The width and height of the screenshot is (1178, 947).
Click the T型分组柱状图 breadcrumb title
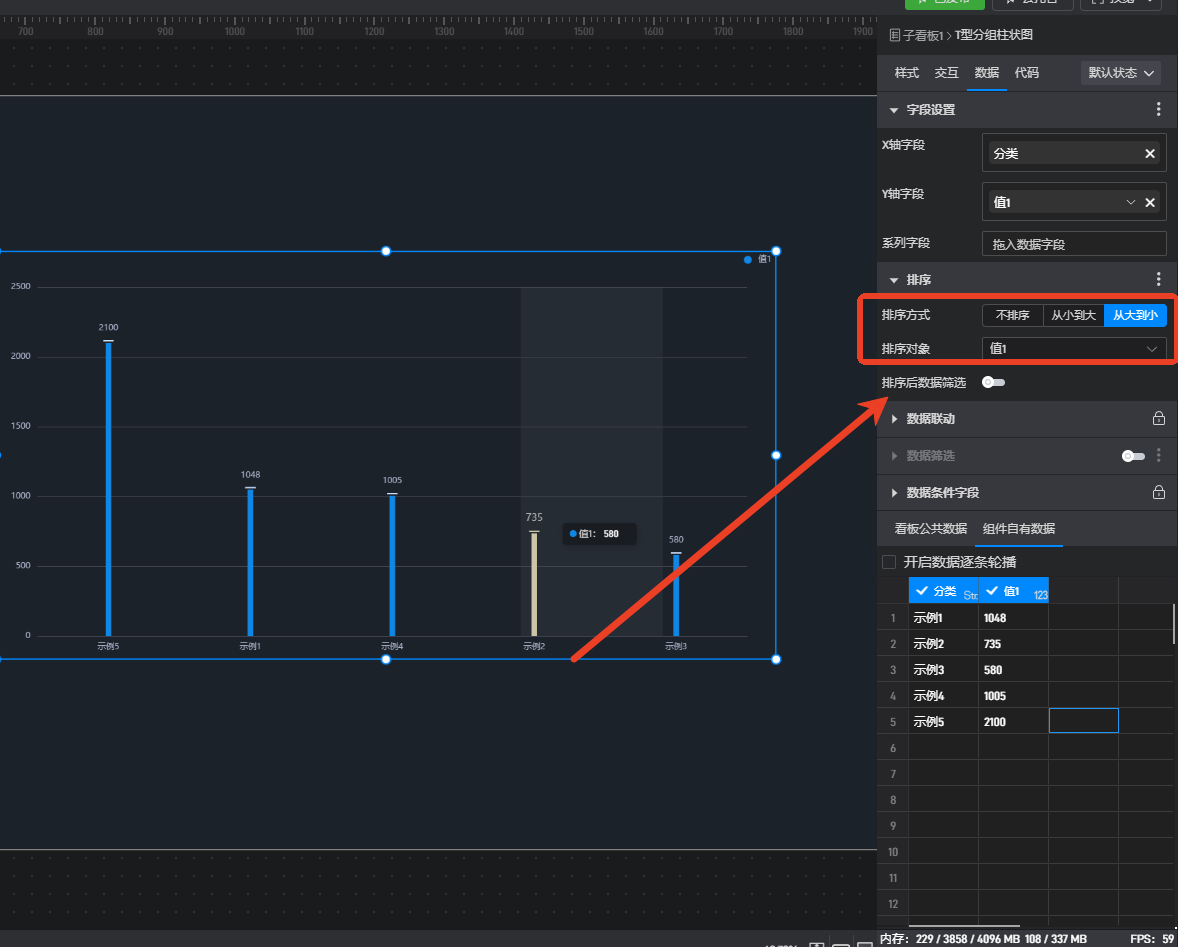point(993,35)
